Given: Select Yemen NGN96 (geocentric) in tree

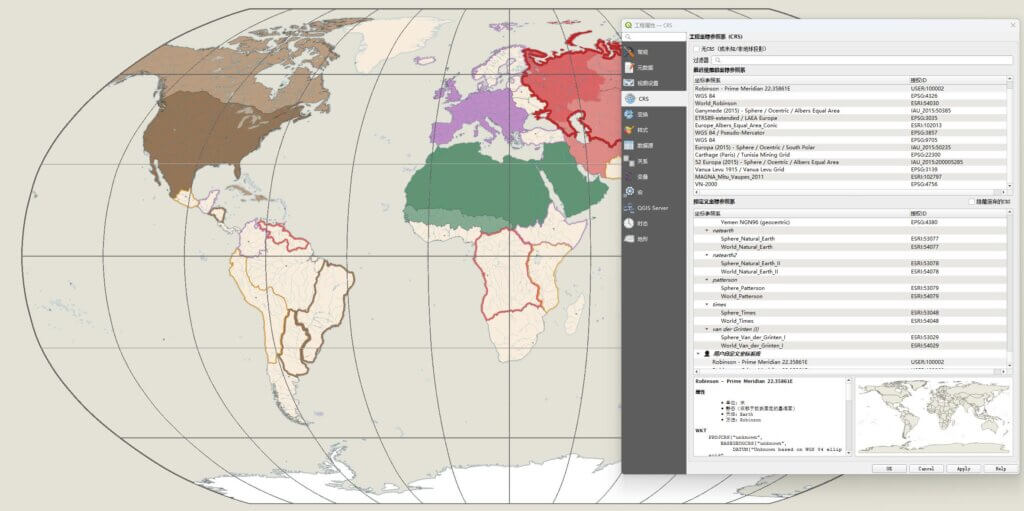Looking at the screenshot, I should click(850, 222).
